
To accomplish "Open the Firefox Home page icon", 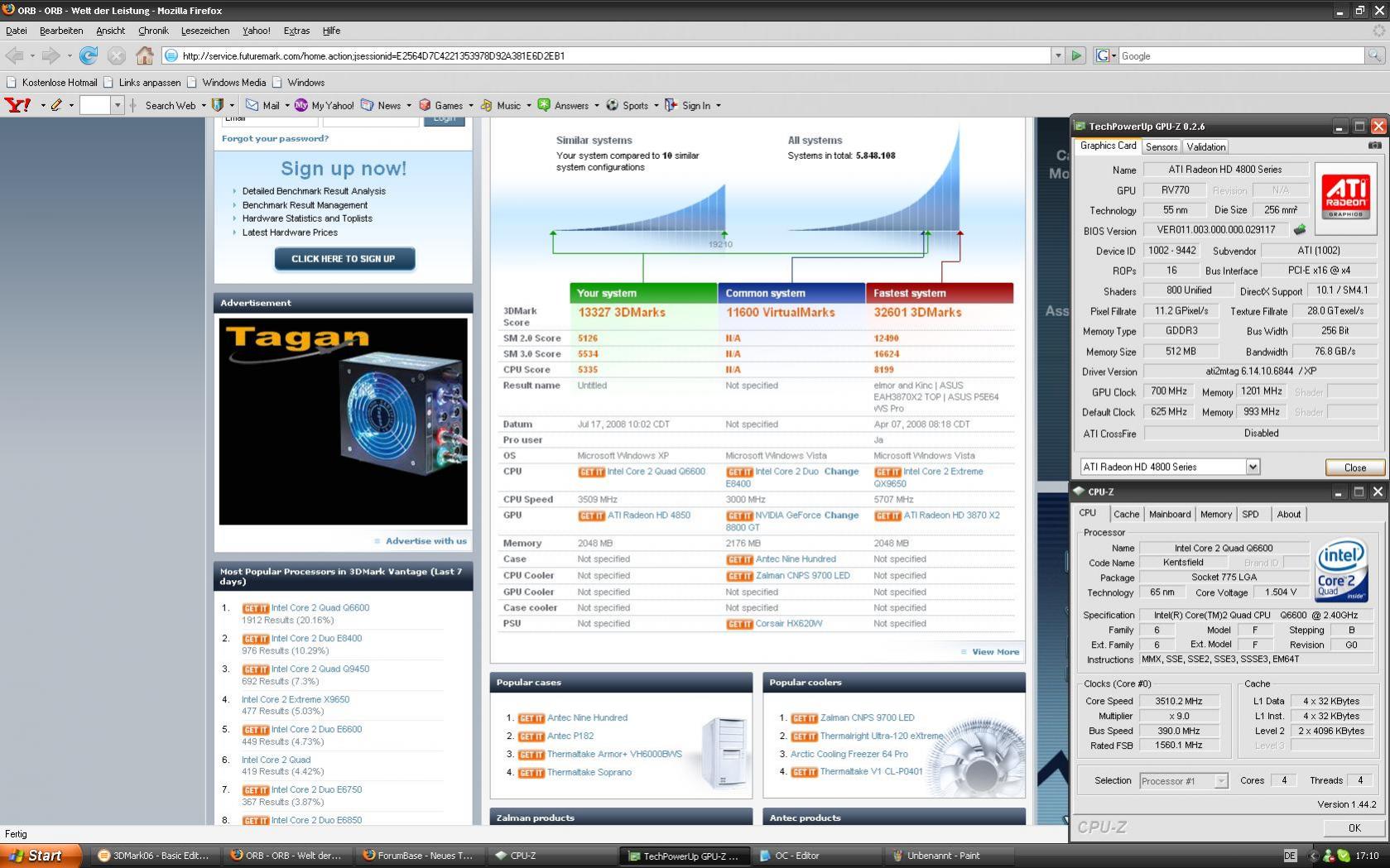I will click(145, 55).
